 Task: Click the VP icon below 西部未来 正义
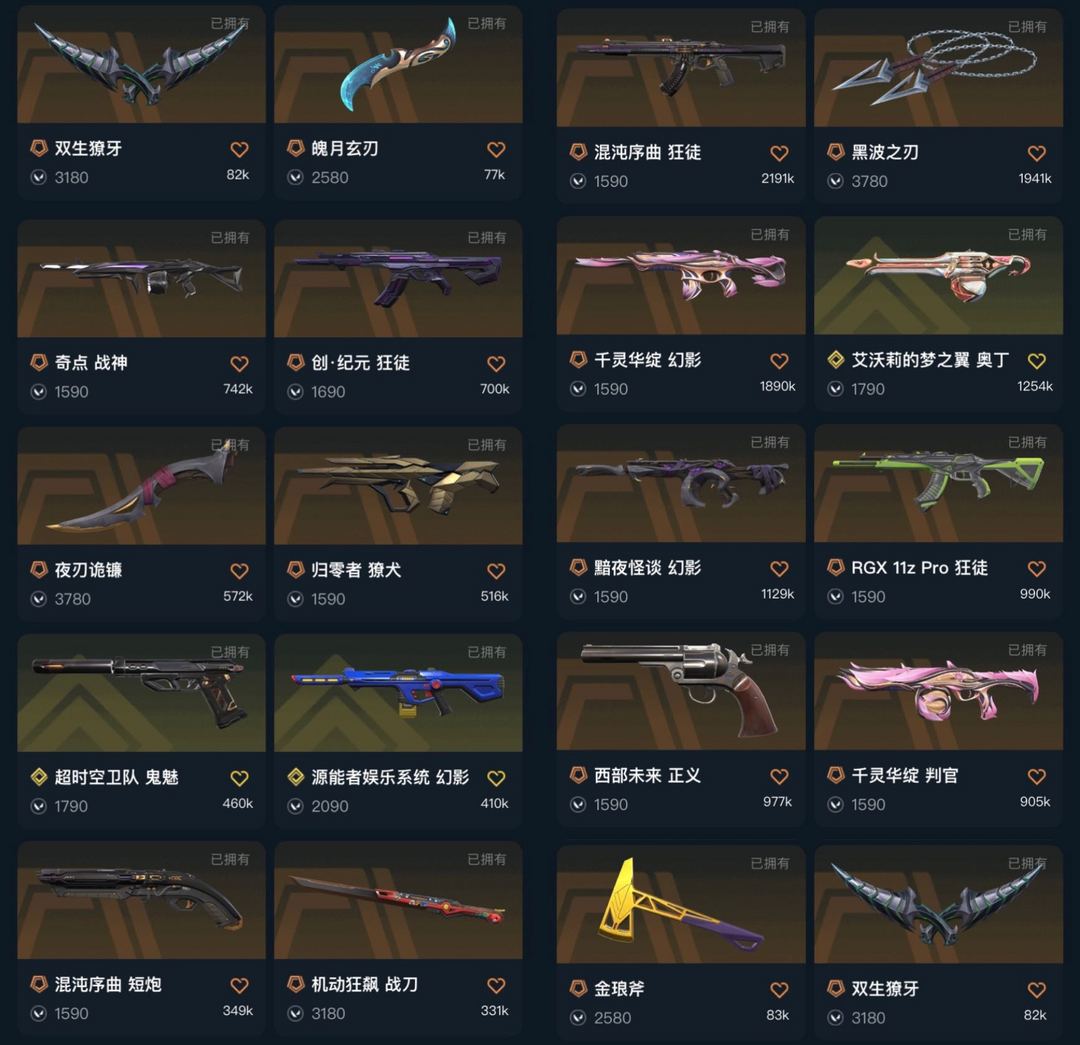577,804
